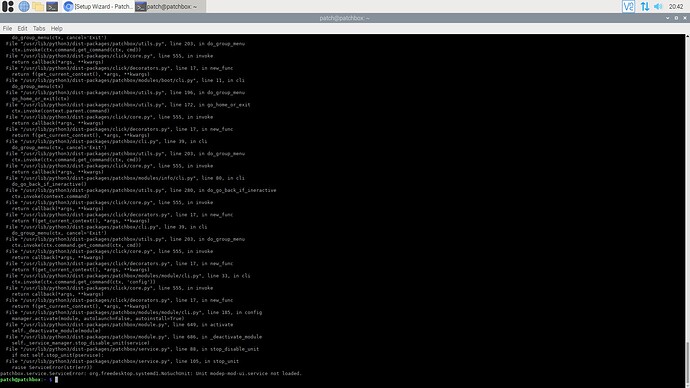The image size is (690, 388).
Task: Launch a new terminal from the taskbar launcher
Action: click(x=52, y=6)
